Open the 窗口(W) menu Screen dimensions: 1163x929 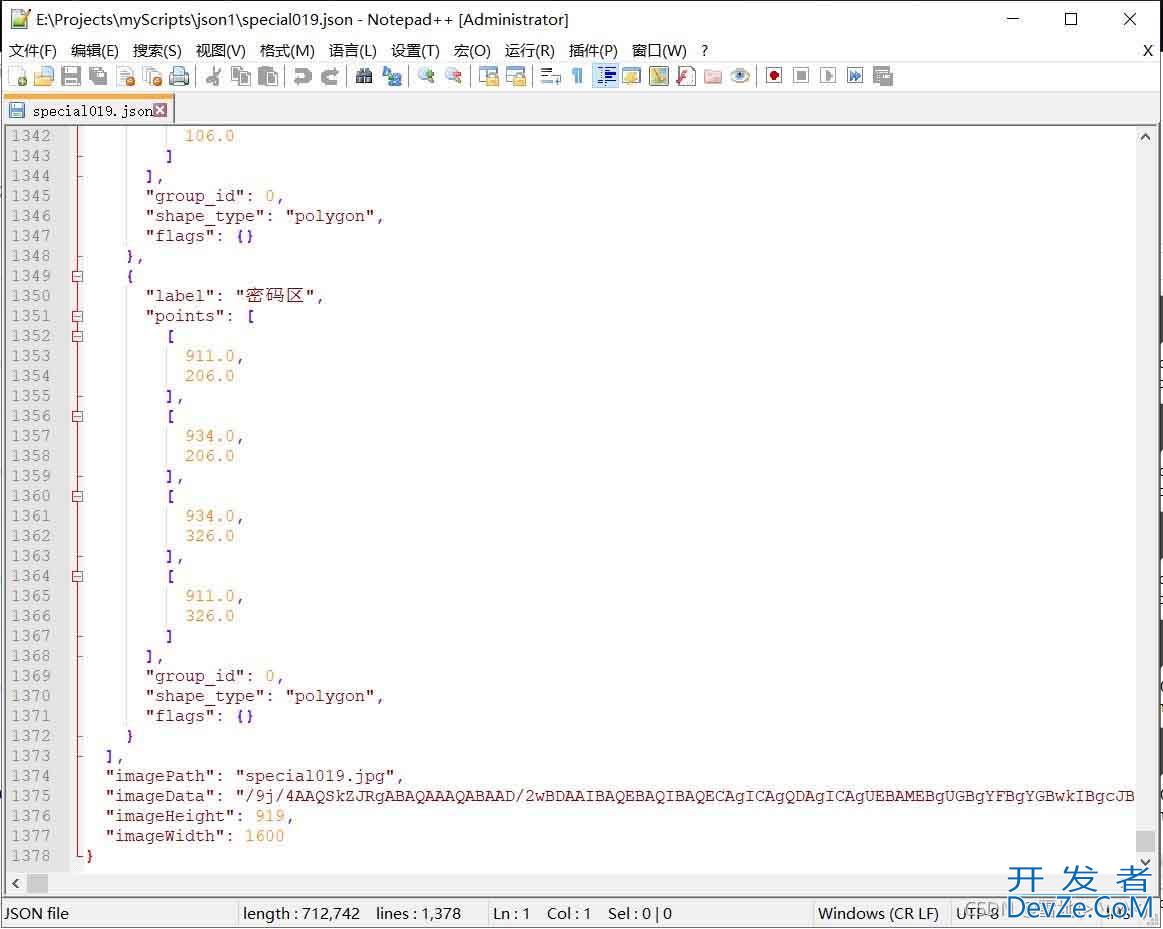[x=659, y=50]
